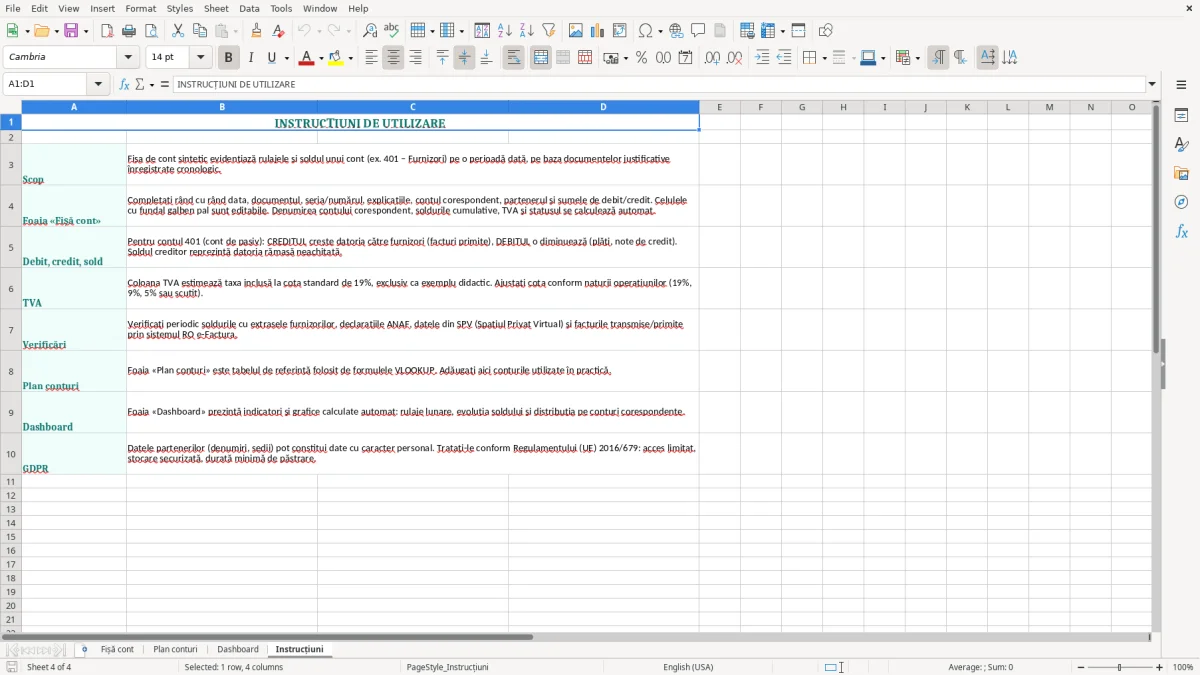Expand the Font Color palette arrow
Image resolution: width=1200 pixels, height=675 pixels.
(x=321, y=58)
